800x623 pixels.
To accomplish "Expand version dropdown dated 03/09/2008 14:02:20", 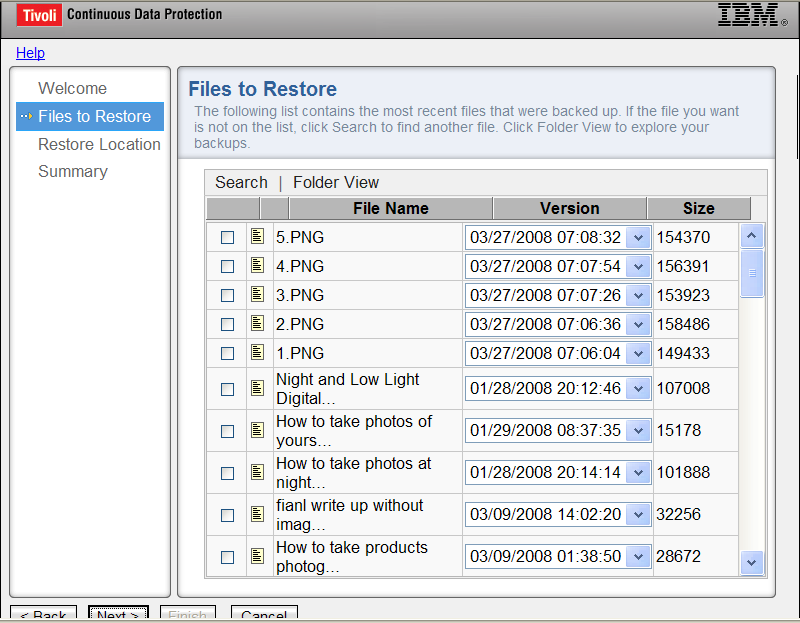I will [x=638, y=514].
